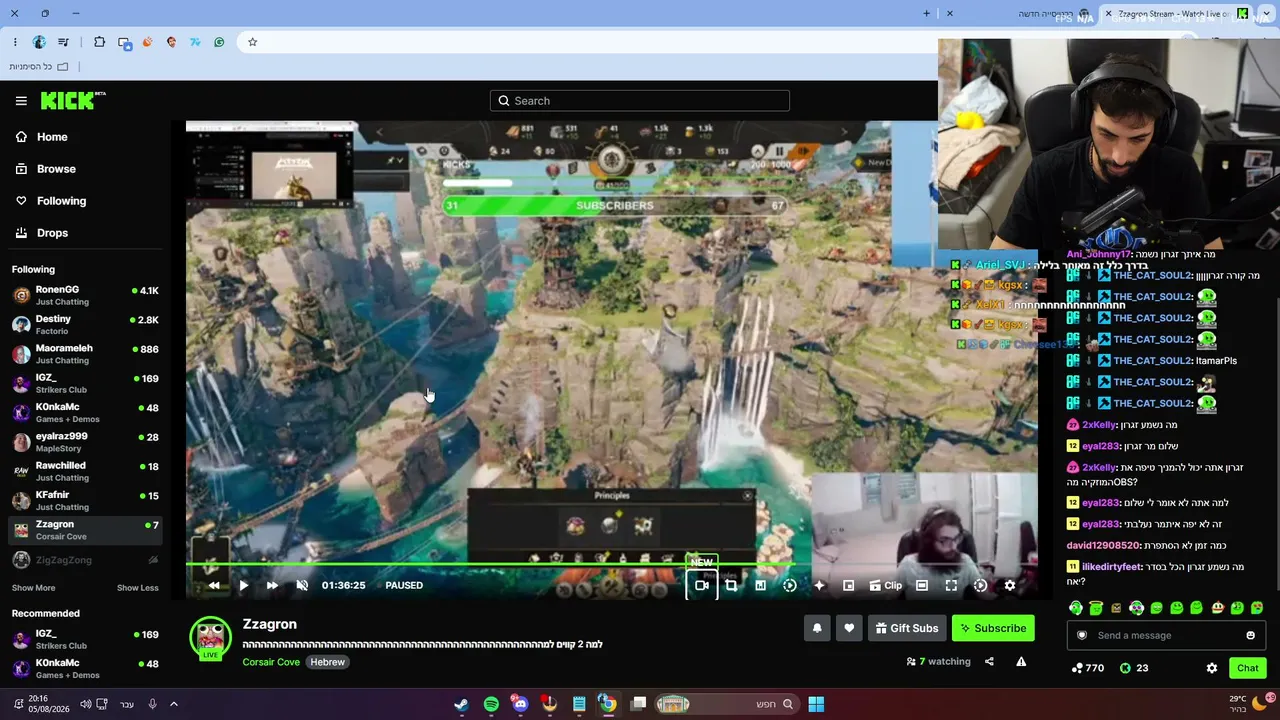
Task: Open the Kick sidebar hamburger menu
Action: point(21,101)
